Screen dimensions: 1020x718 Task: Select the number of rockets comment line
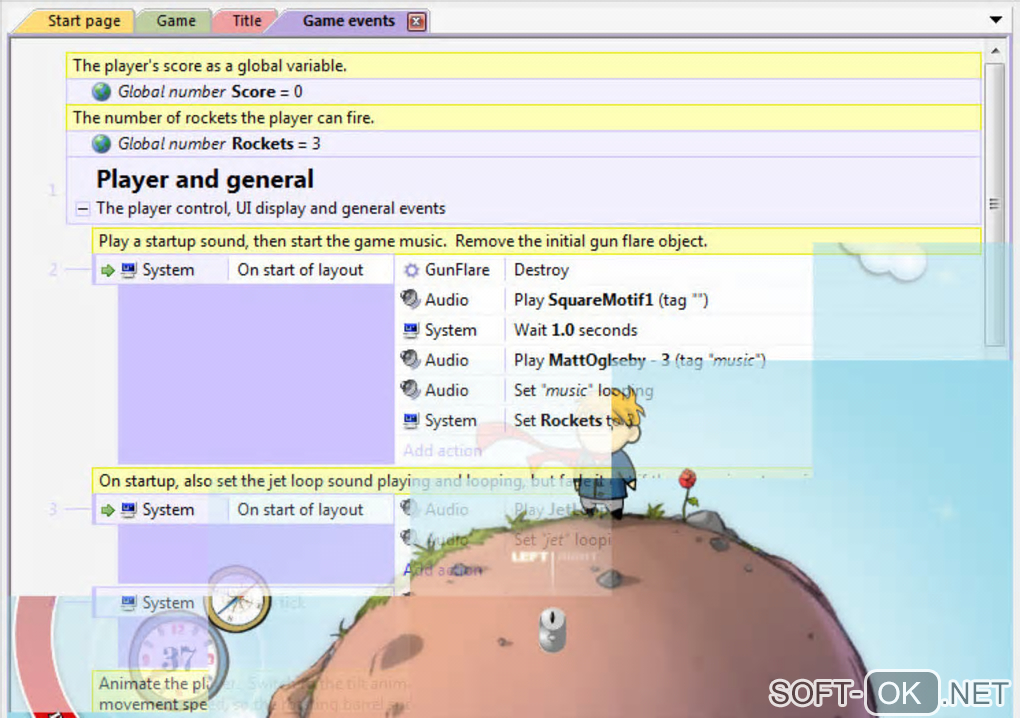524,118
